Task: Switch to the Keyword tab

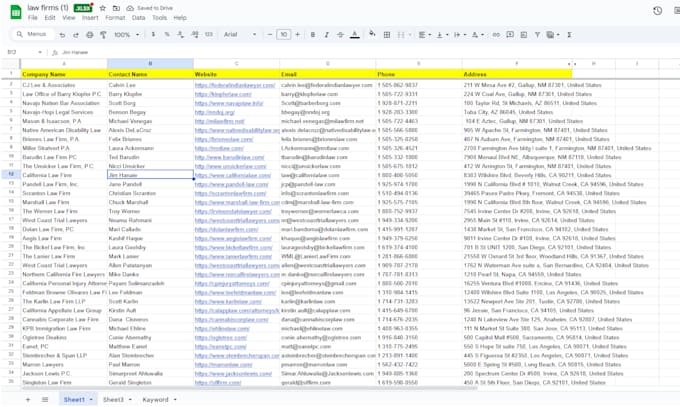Action: 155,400
